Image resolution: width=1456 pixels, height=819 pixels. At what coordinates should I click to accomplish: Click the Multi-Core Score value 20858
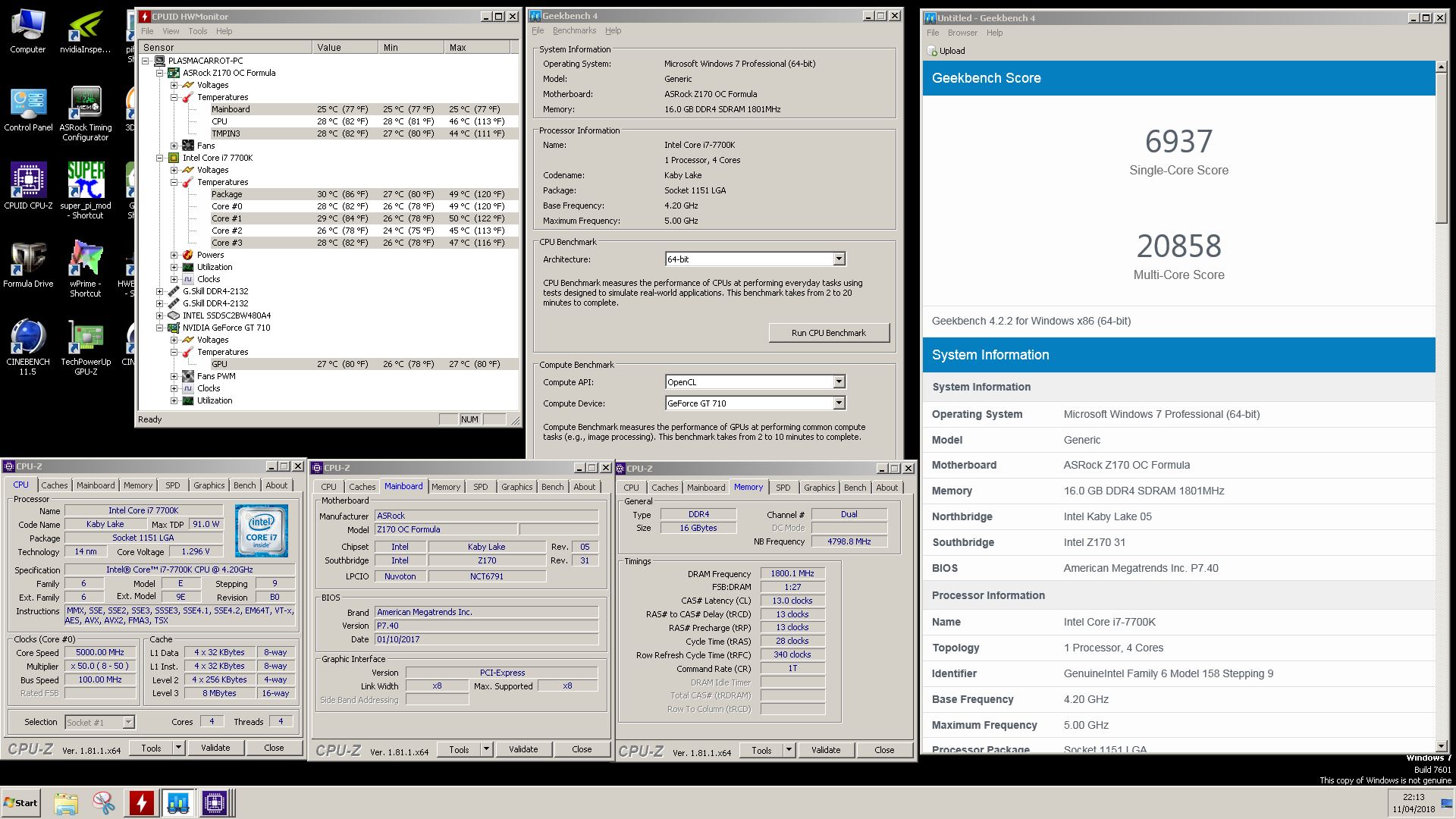point(1178,246)
